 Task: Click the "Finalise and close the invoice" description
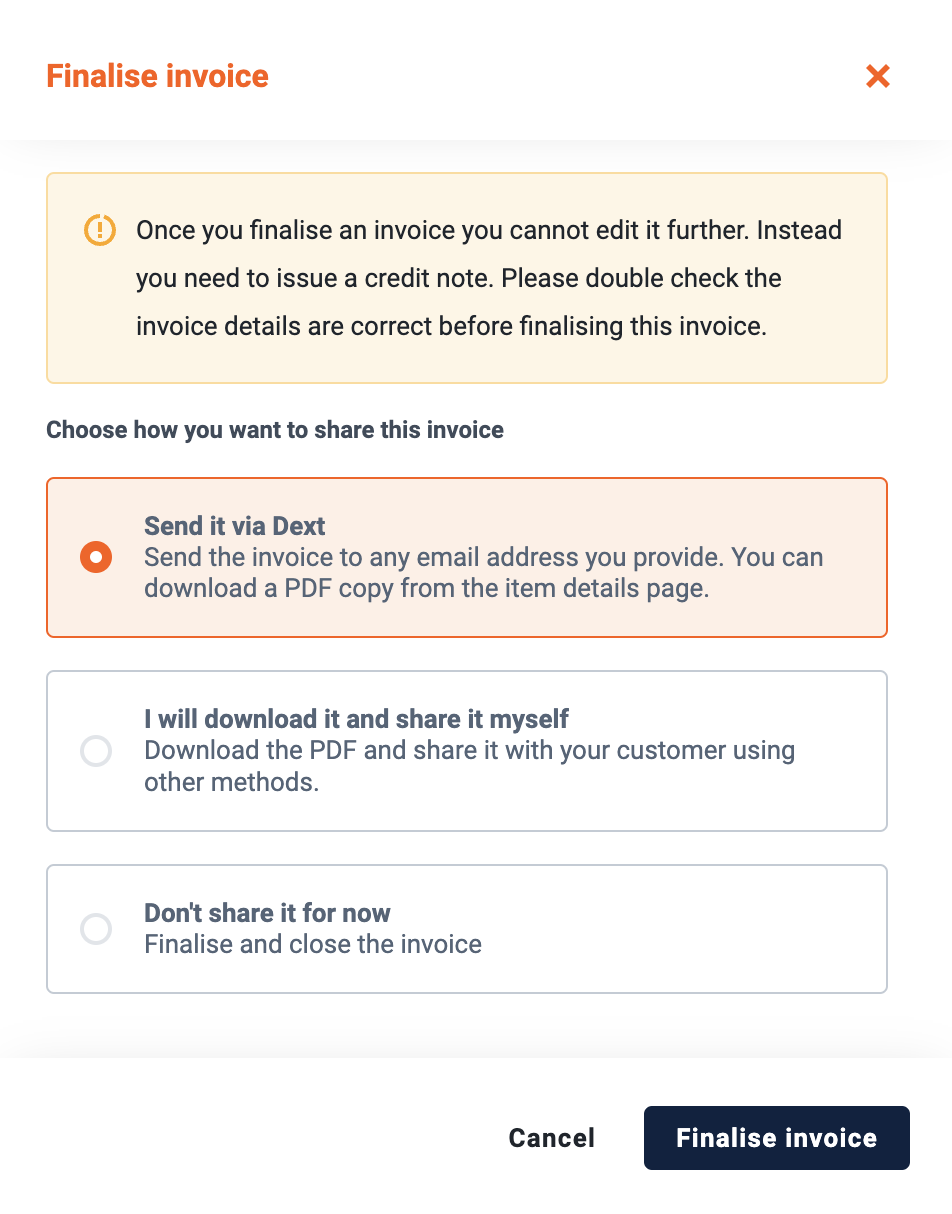click(313, 944)
